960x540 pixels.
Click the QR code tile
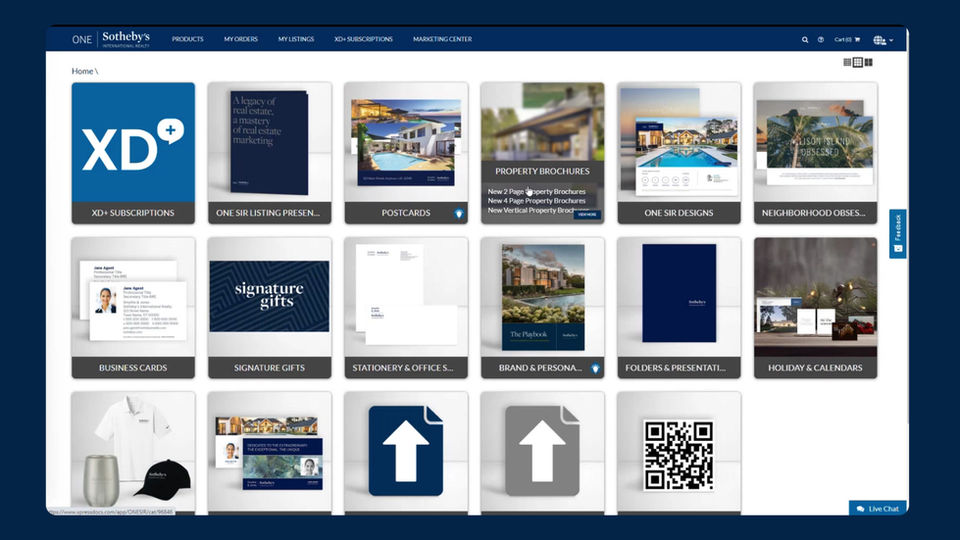[679, 453]
